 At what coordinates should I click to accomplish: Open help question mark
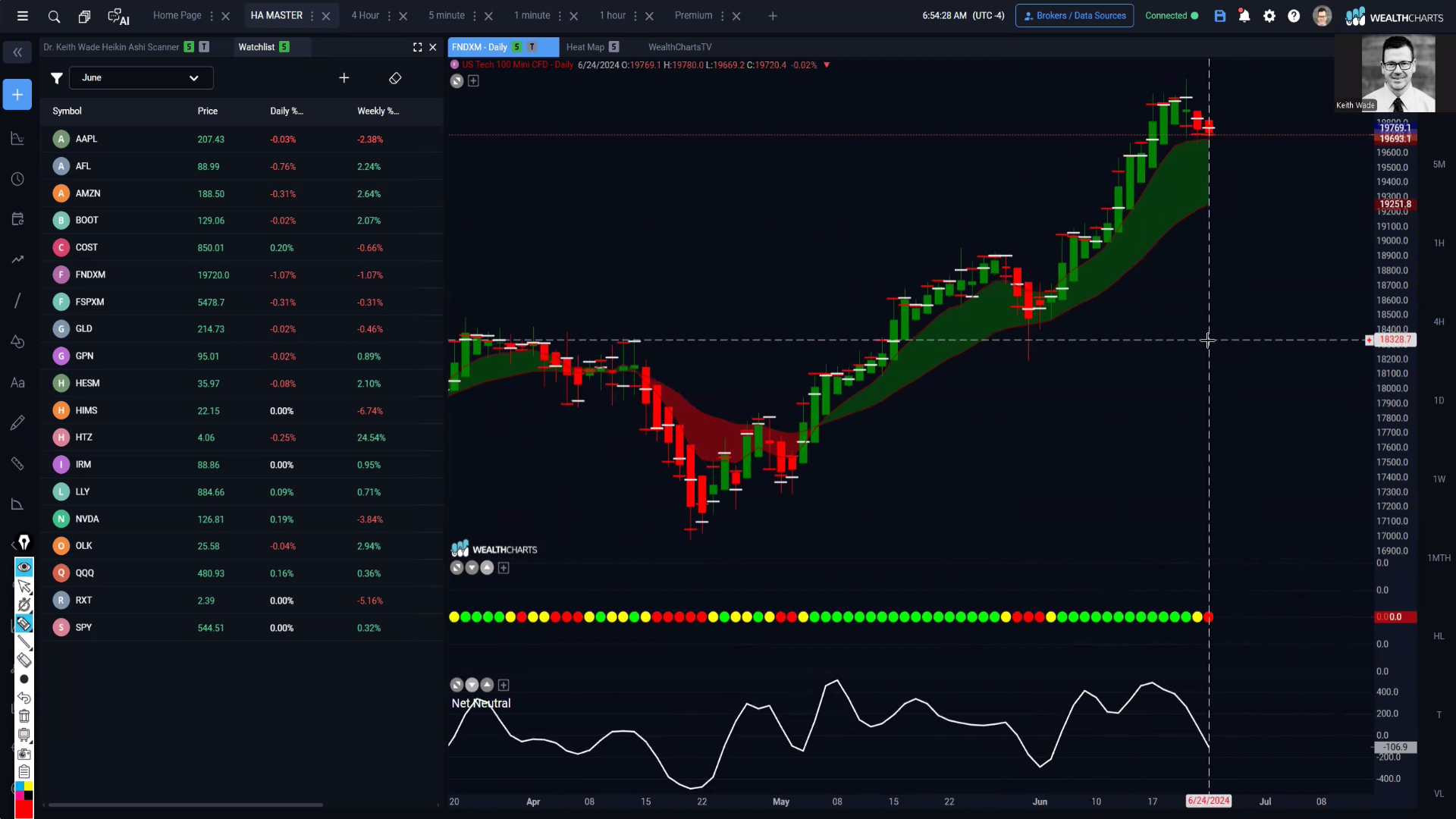pyautogui.click(x=1294, y=16)
